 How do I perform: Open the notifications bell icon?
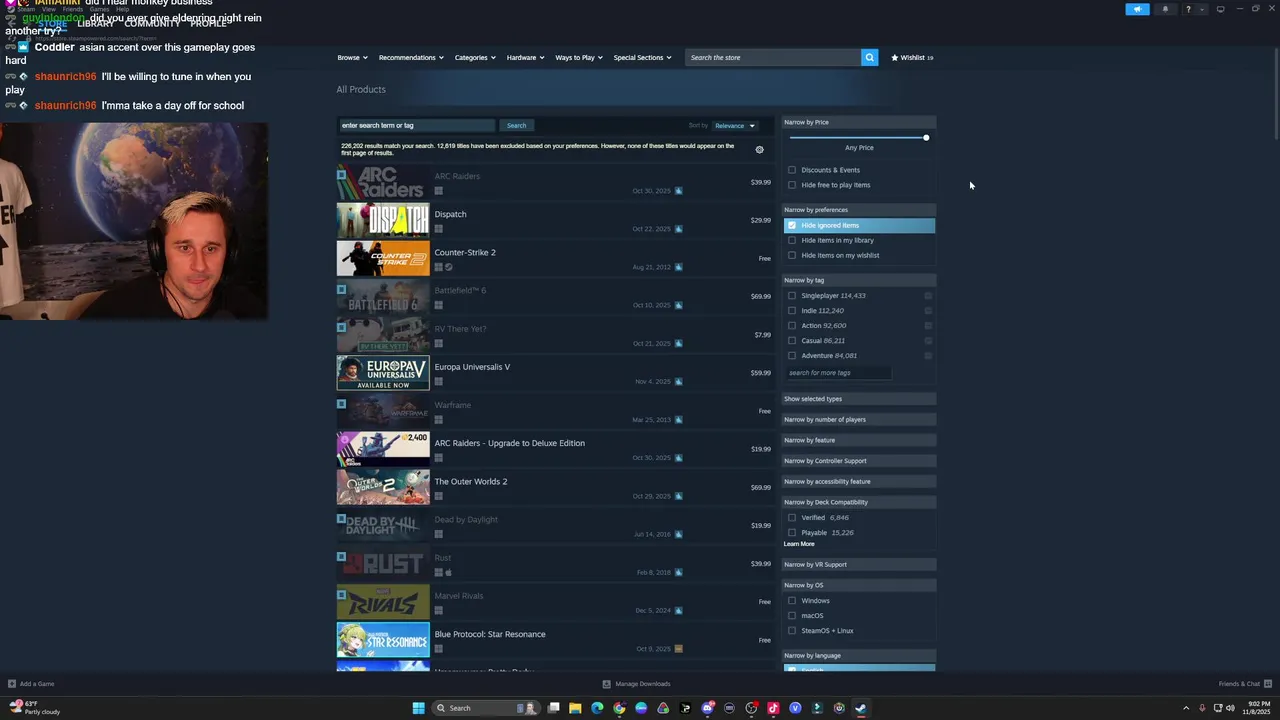click(1165, 9)
